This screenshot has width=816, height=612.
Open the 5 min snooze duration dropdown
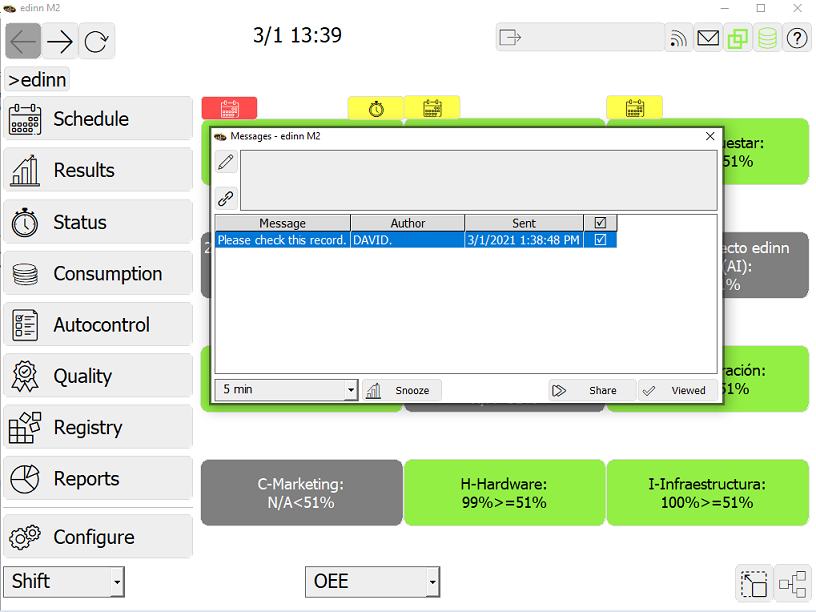coord(286,390)
